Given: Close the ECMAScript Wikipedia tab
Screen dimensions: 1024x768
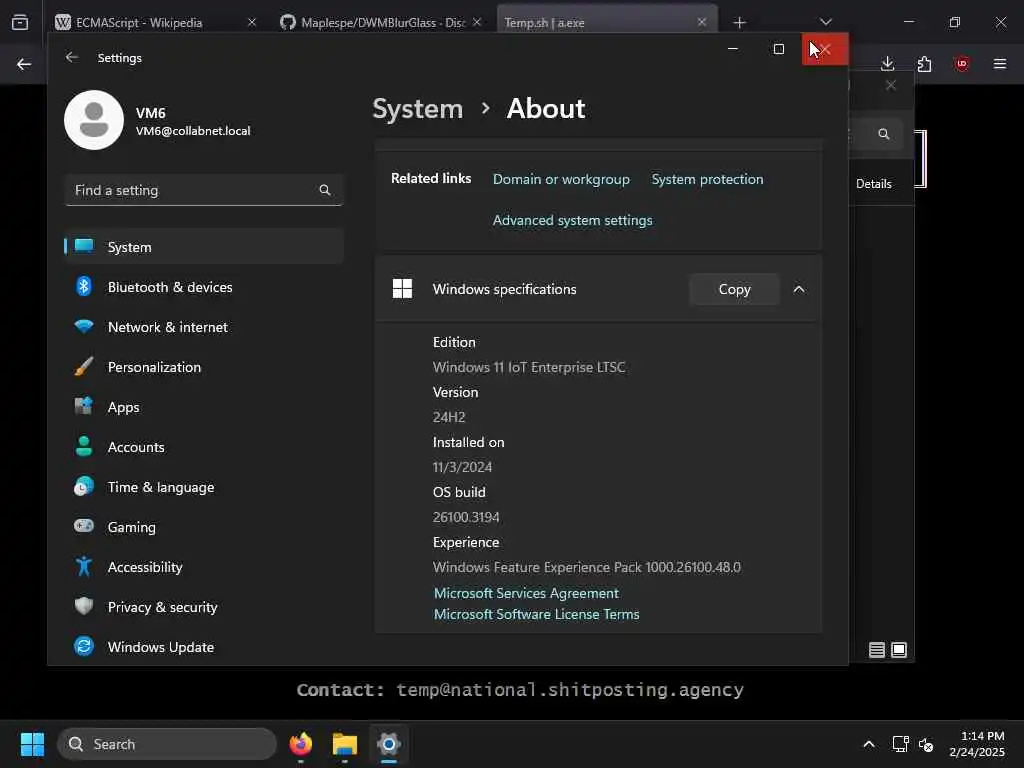Looking at the screenshot, I should (252, 22).
